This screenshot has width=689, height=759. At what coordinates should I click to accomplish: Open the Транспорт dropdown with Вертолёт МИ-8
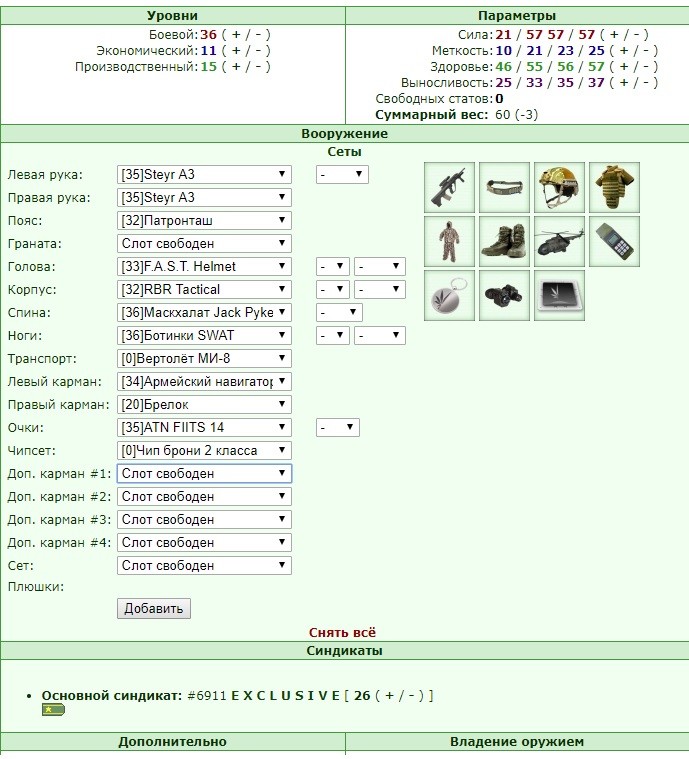pos(204,358)
